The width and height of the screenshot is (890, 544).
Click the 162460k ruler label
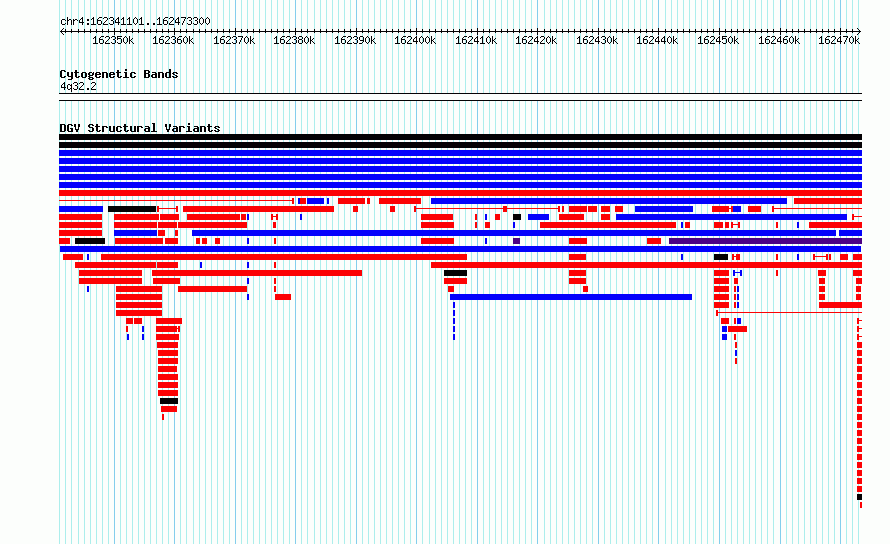pos(779,40)
